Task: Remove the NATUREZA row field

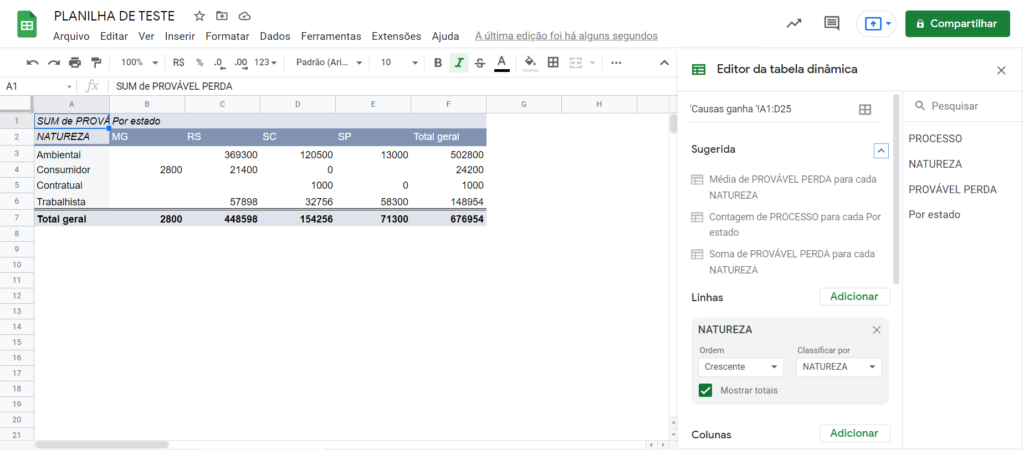Action: [x=876, y=330]
